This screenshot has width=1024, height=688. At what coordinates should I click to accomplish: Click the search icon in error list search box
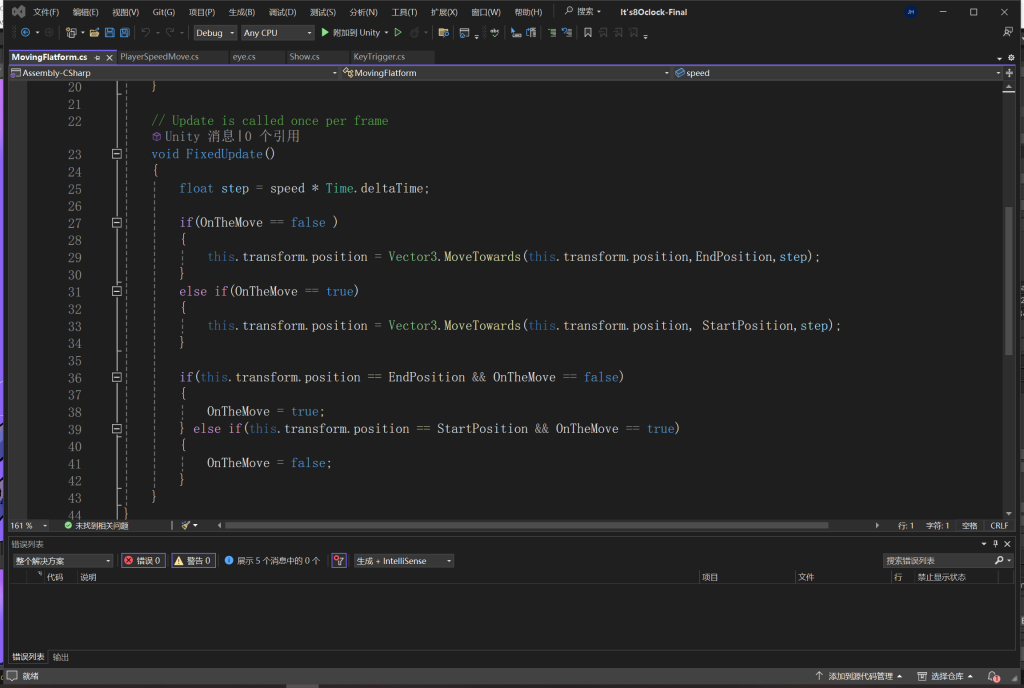coord(999,561)
